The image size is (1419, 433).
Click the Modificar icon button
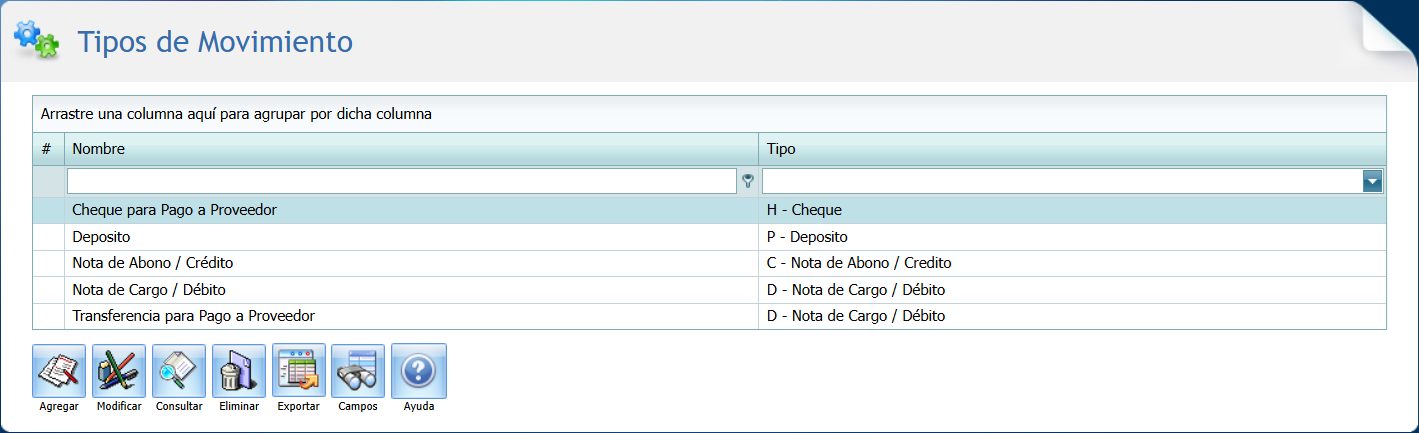[119, 371]
